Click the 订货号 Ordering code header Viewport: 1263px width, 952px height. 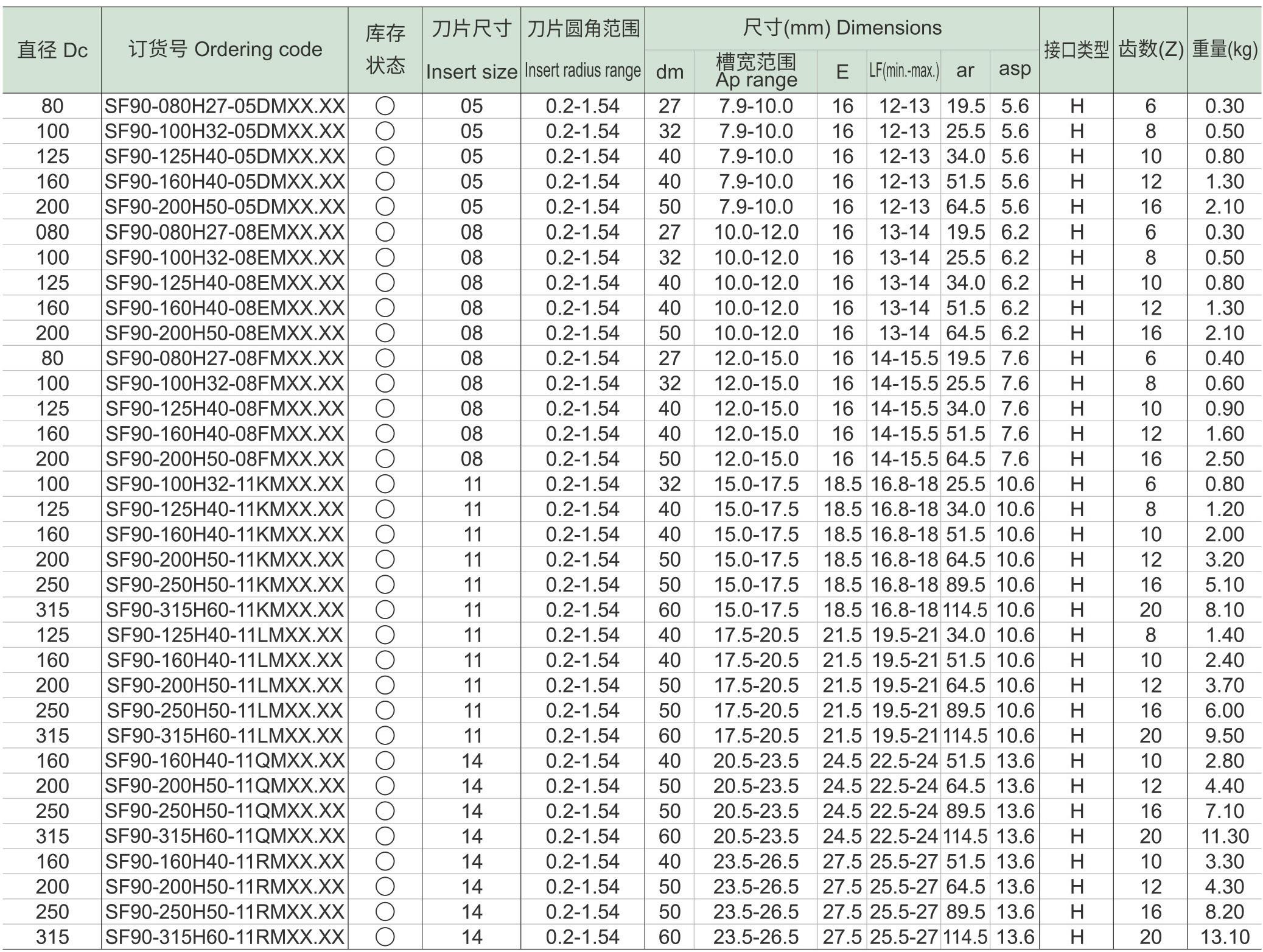(x=225, y=49)
